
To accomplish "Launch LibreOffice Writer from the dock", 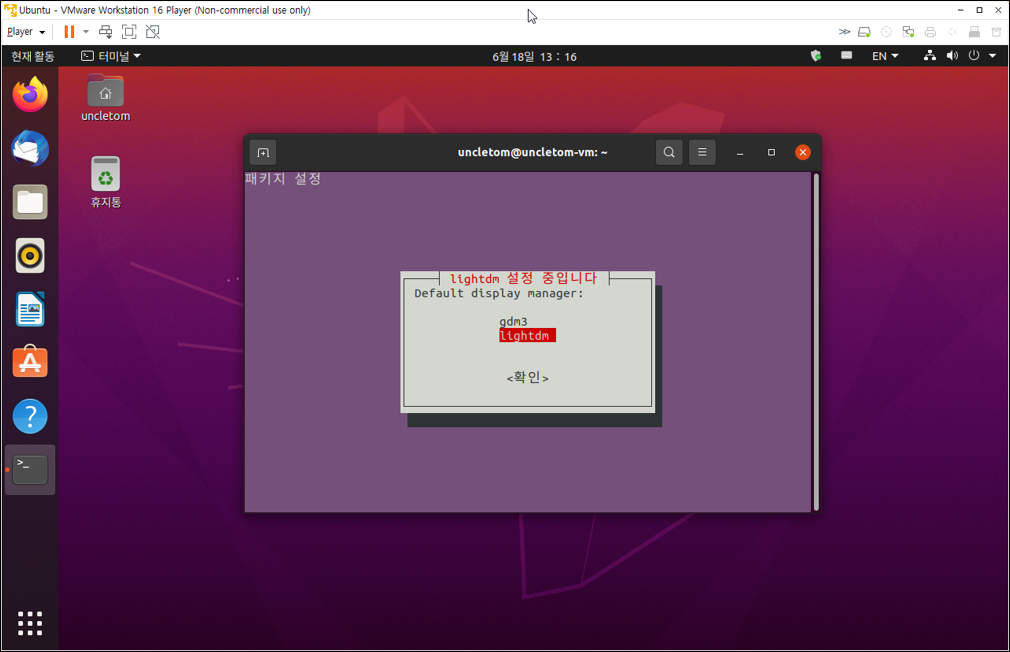I will 30,309.
